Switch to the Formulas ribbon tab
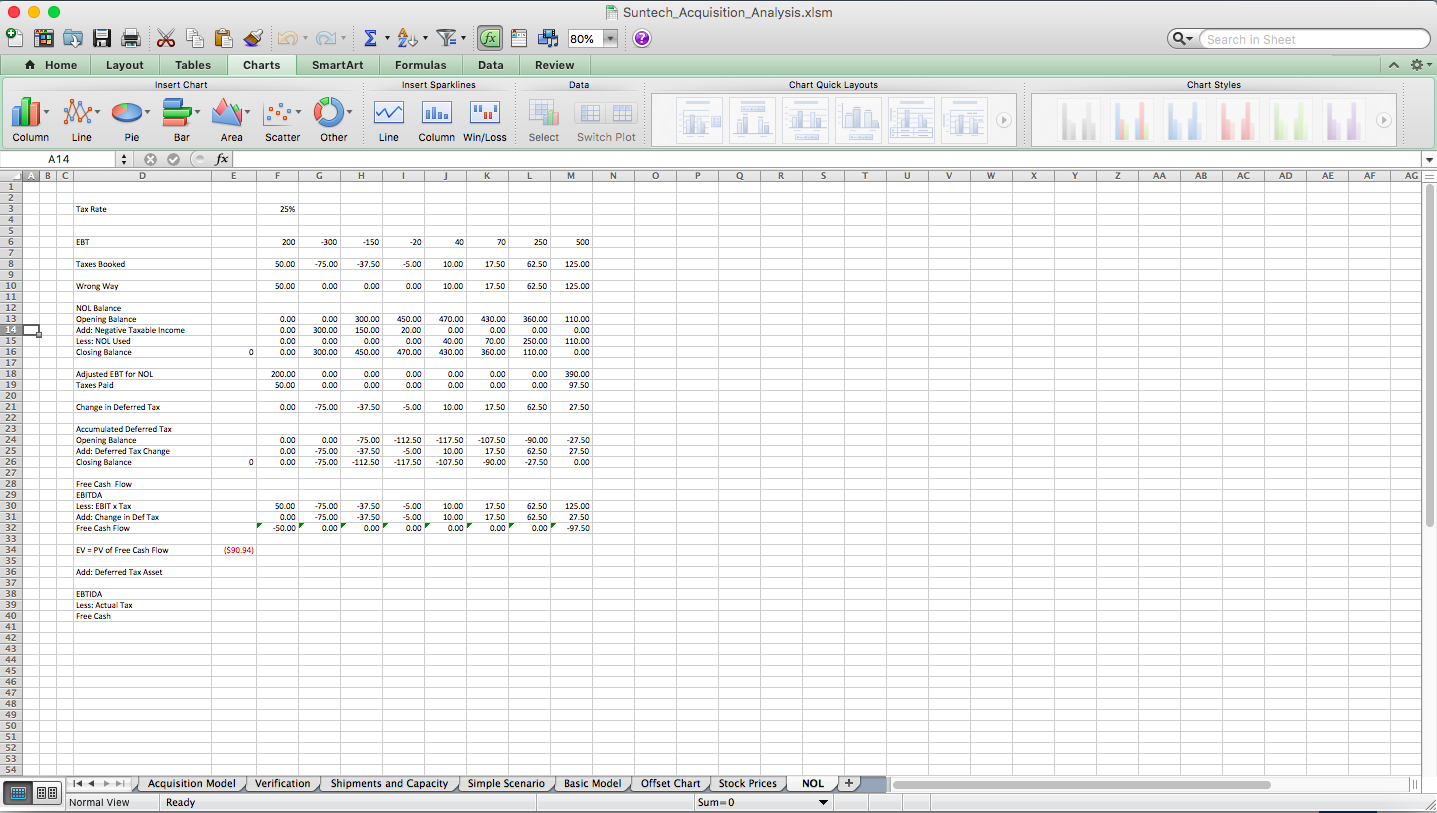Image resolution: width=1437 pixels, height=813 pixels. (420, 64)
